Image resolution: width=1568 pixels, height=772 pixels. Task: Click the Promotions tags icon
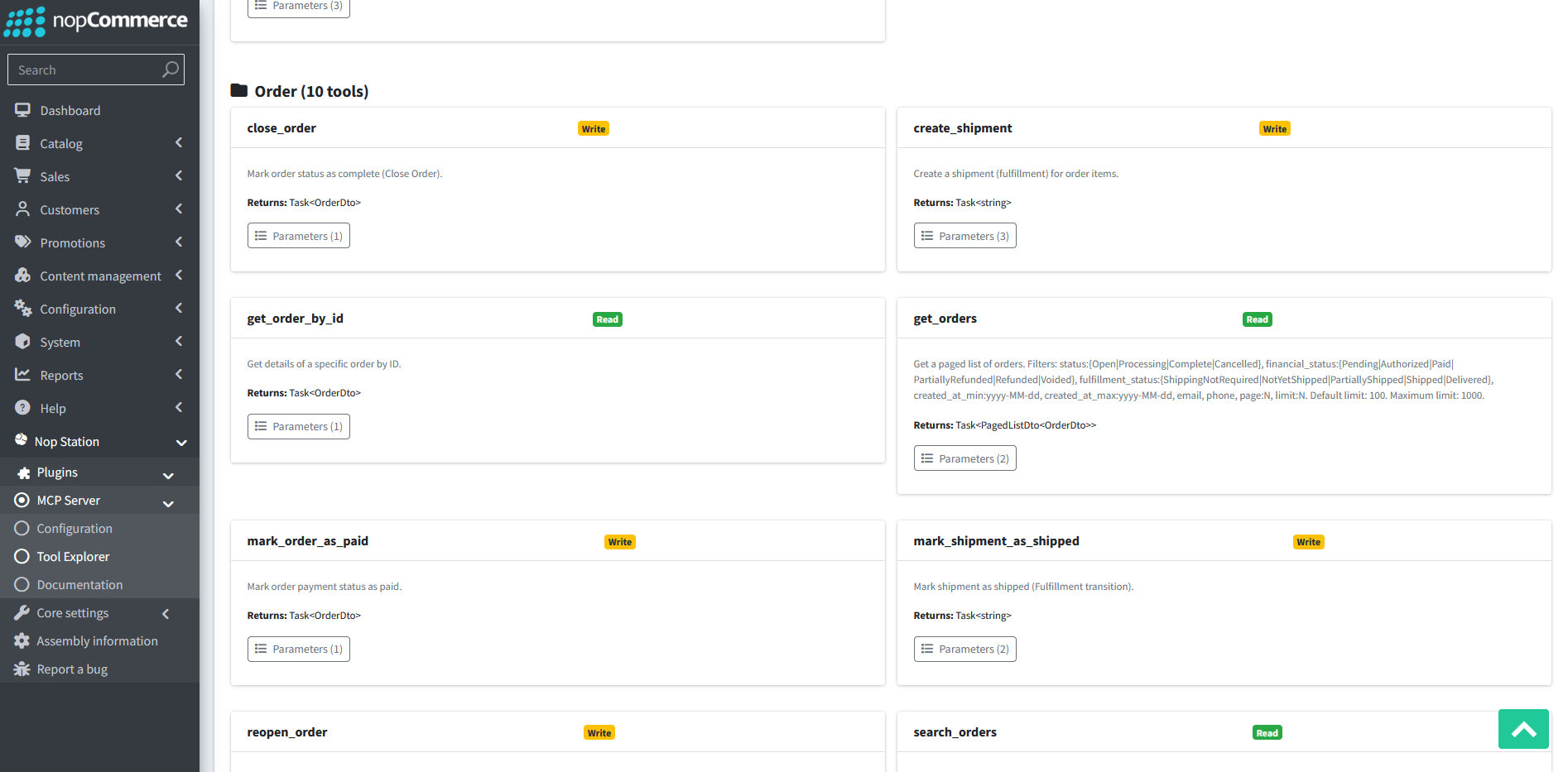[x=22, y=242]
